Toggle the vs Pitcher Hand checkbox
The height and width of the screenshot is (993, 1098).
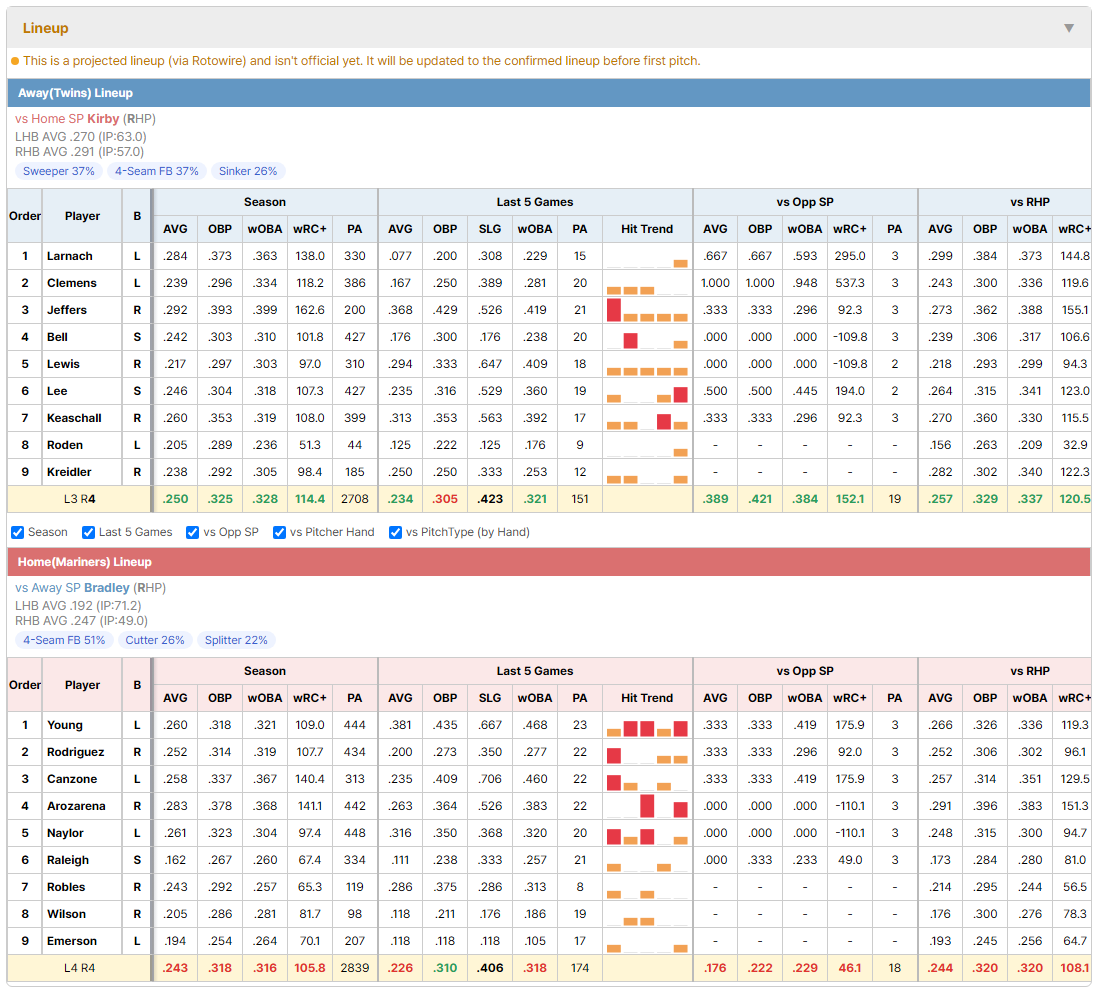coord(279,532)
